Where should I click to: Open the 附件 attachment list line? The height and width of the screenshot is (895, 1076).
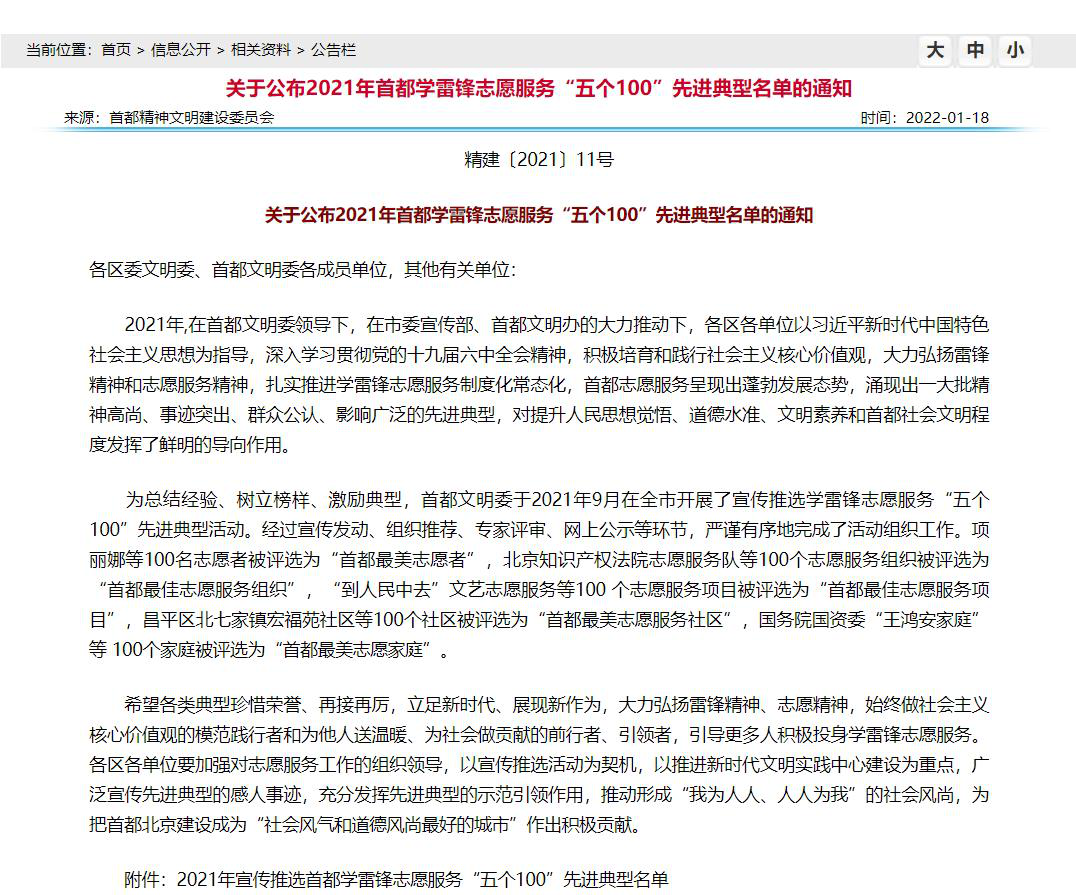click(x=396, y=880)
